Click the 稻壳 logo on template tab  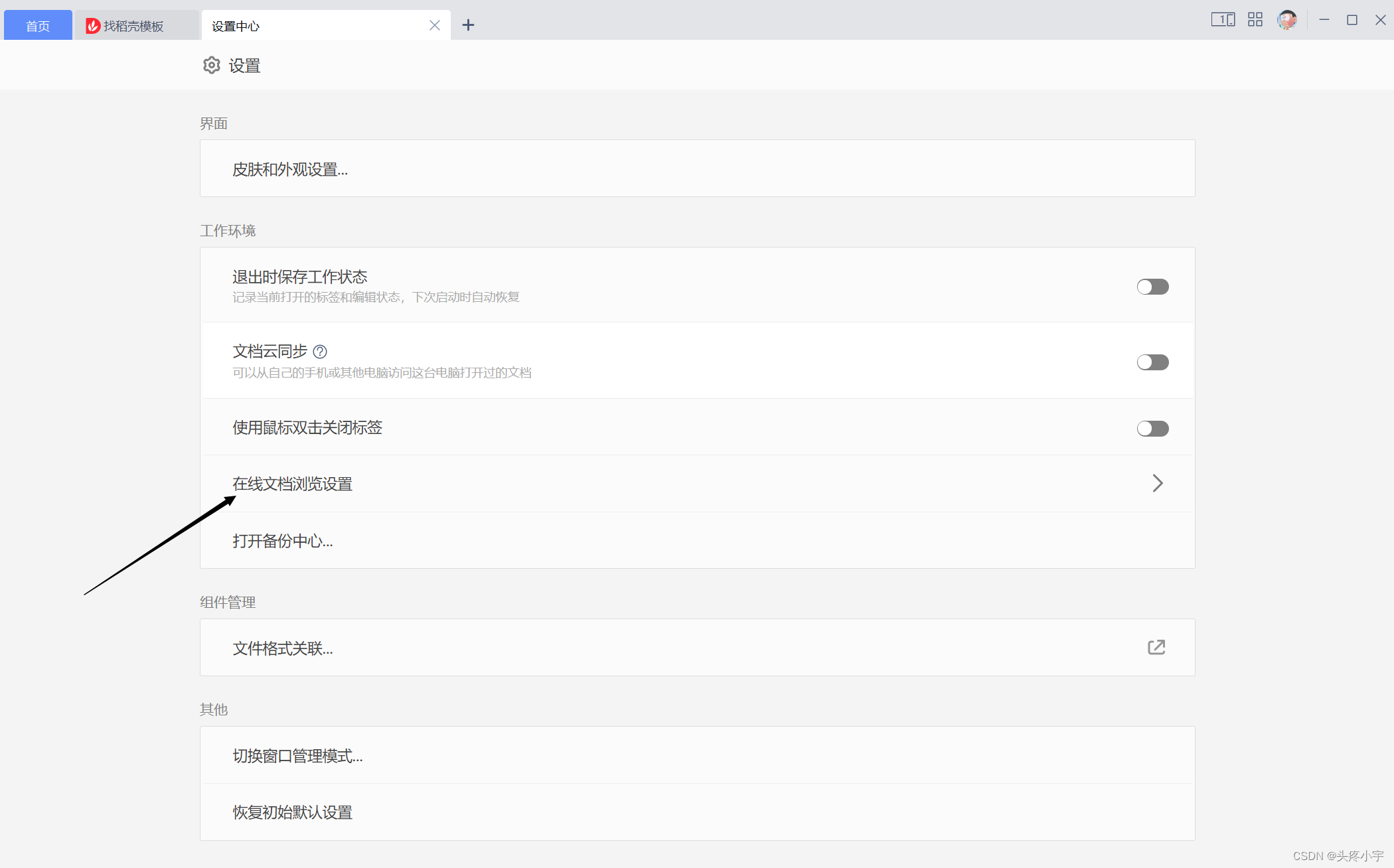[x=93, y=26]
